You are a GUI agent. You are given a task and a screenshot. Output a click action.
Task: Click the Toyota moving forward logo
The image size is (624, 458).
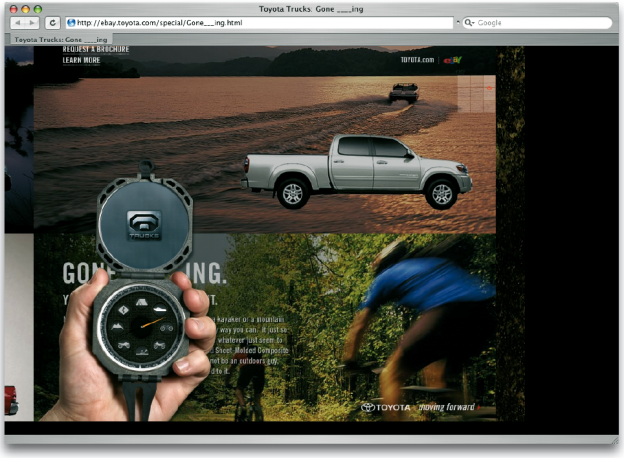421,407
